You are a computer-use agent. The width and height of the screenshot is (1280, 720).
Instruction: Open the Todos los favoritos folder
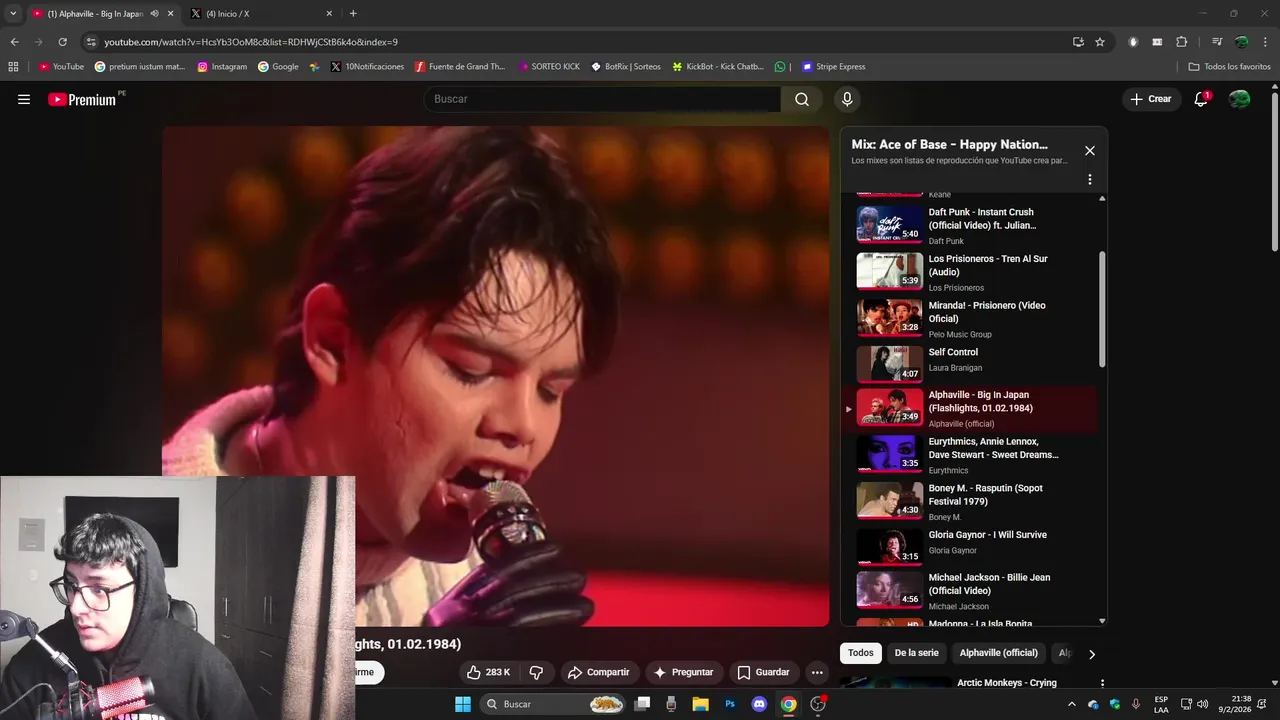(x=1229, y=67)
